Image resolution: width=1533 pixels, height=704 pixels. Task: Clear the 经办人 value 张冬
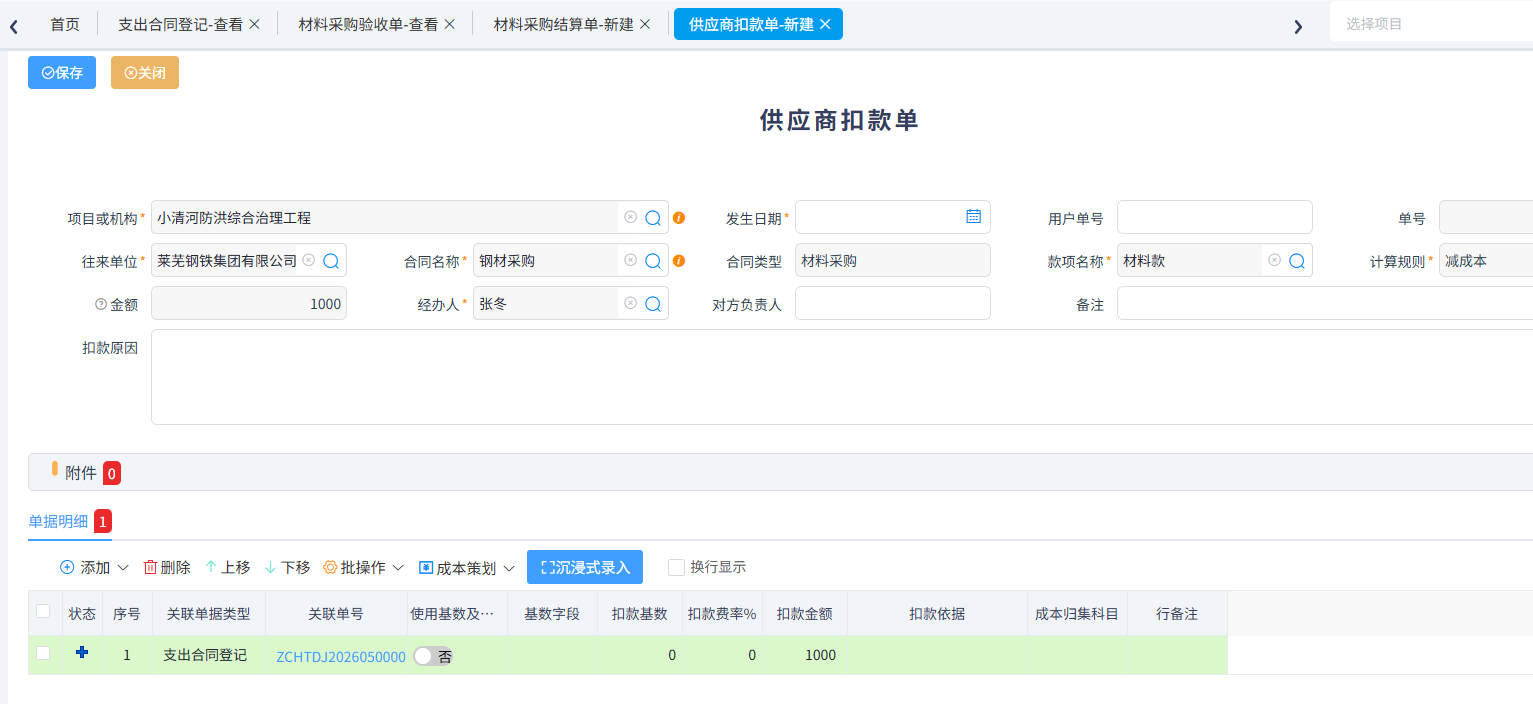tap(630, 303)
